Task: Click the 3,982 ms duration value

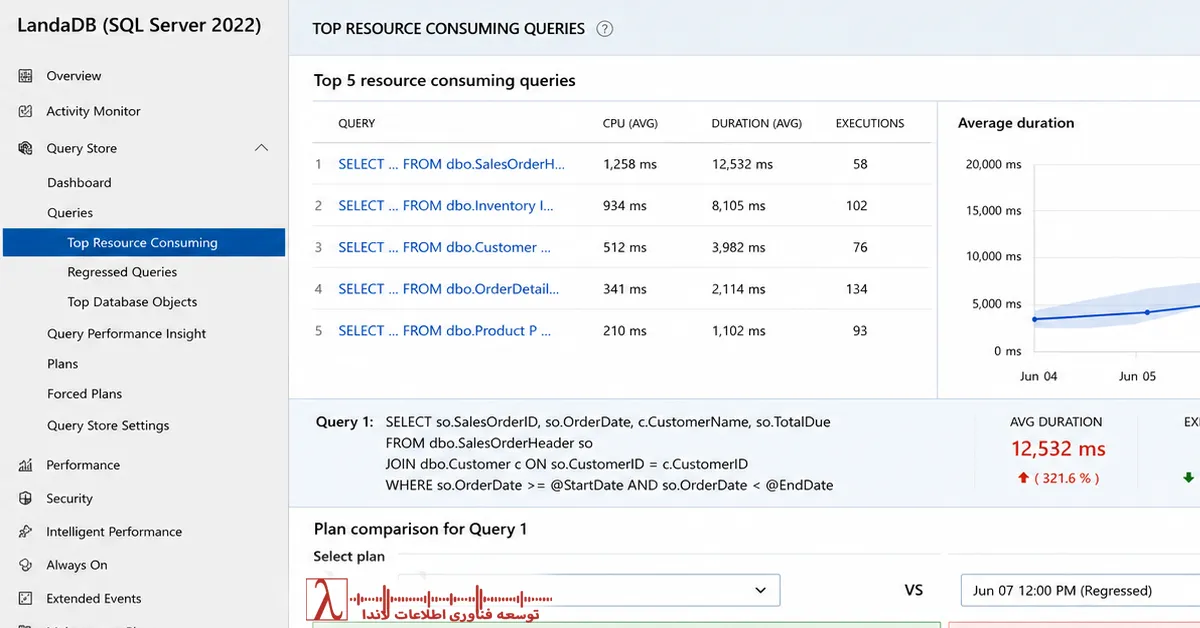Action: click(738, 247)
